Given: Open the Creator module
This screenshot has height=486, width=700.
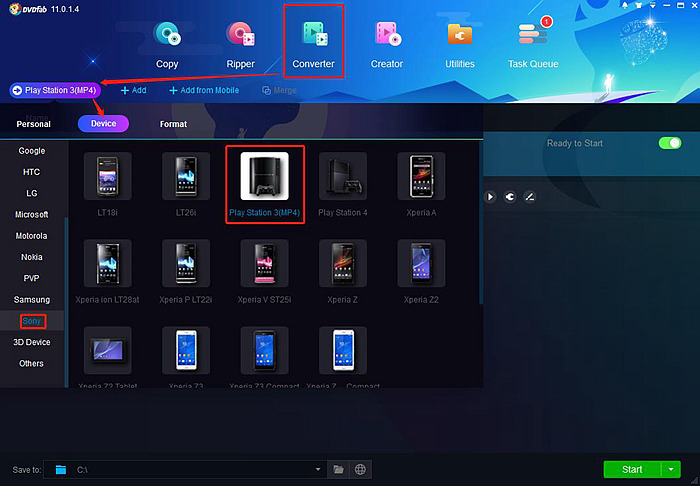Looking at the screenshot, I should pyautogui.click(x=387, y=45).
